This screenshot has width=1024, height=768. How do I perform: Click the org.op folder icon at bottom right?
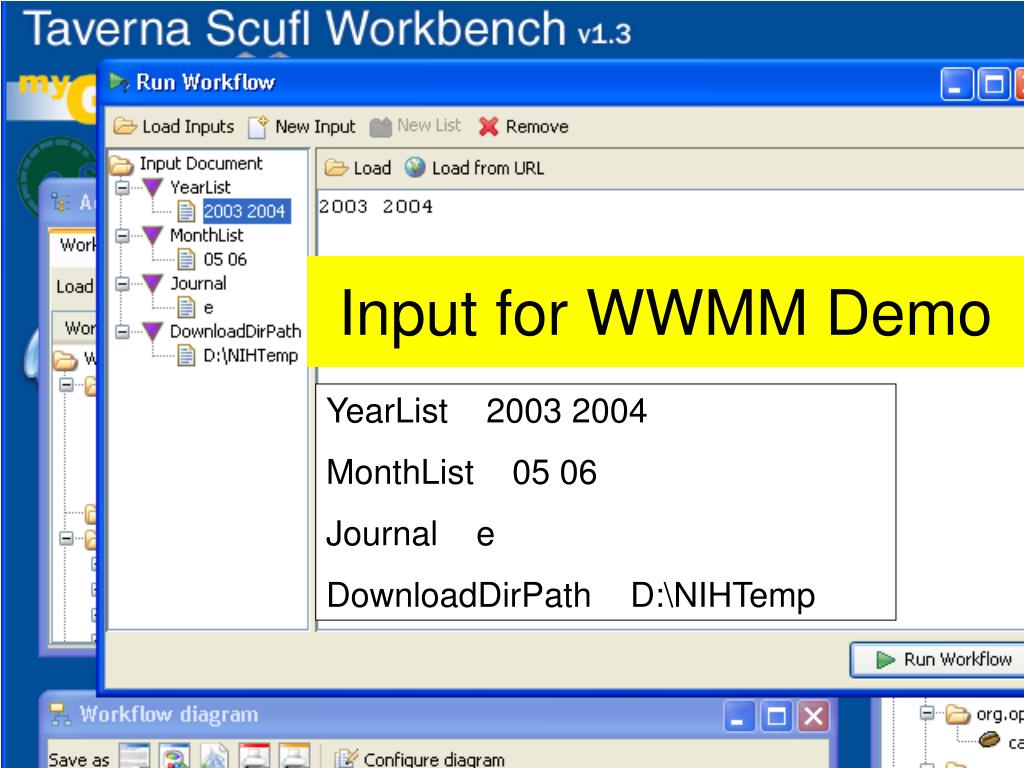pos(958,714)
